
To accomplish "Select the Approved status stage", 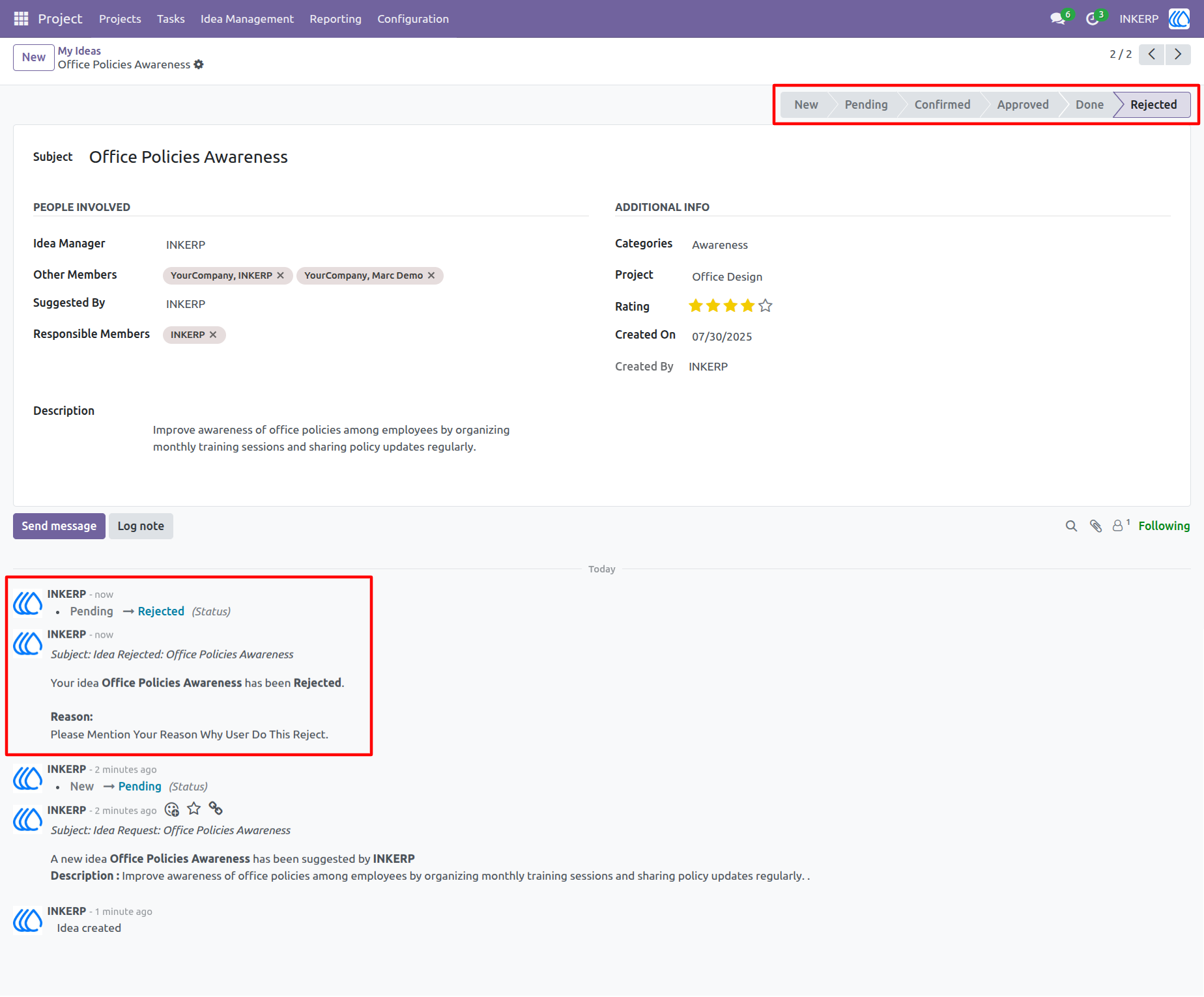I will pyautogui.click(x=1022, y=105).
